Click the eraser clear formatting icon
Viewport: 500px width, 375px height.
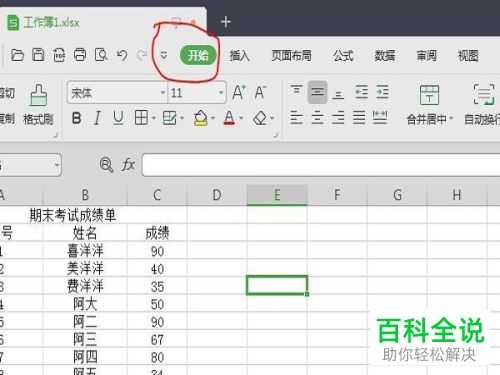click(x=260, y=118)
